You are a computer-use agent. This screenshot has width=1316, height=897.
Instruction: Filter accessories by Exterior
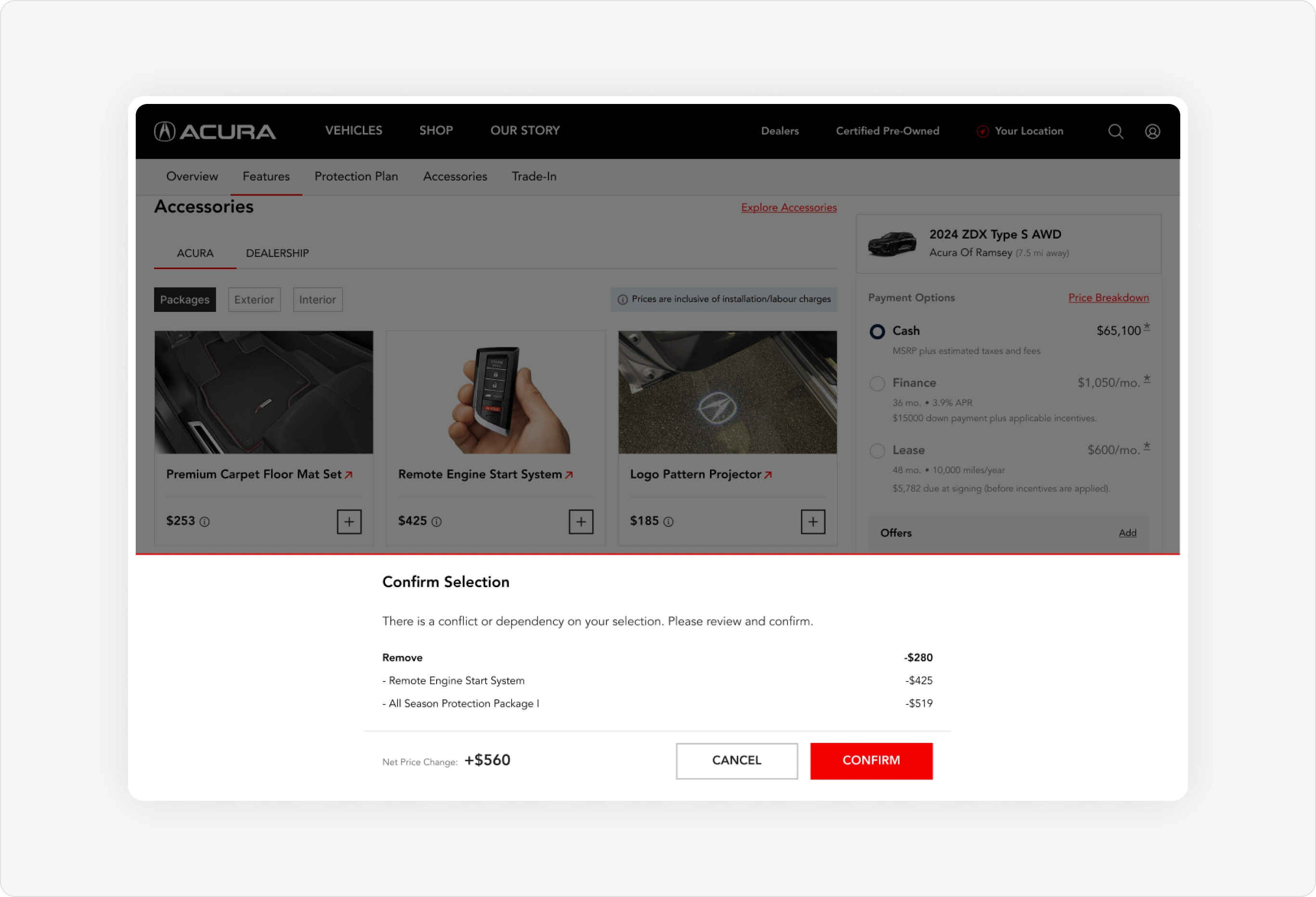[x=254, y=300]
